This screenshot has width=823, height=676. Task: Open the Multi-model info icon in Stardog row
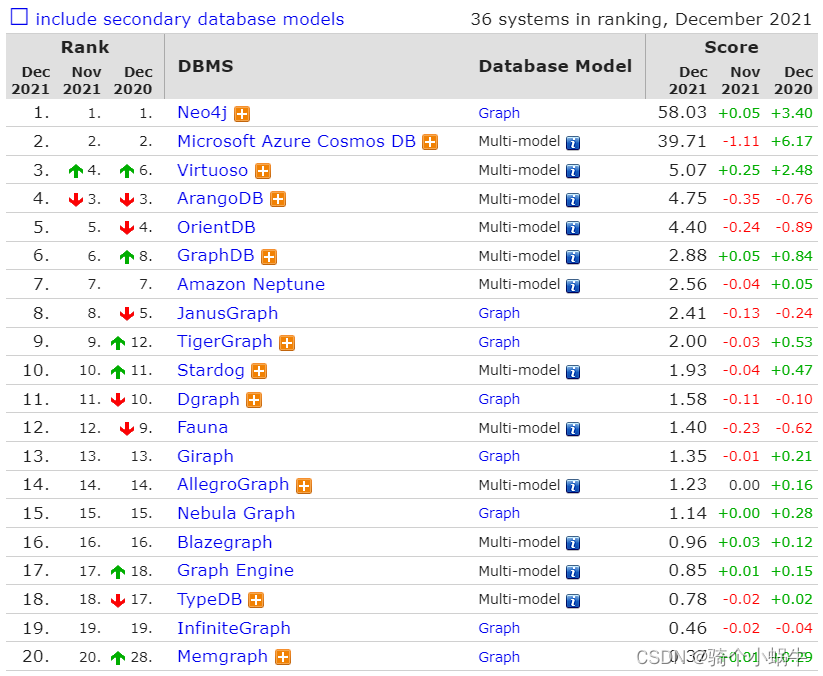[573, 372]
